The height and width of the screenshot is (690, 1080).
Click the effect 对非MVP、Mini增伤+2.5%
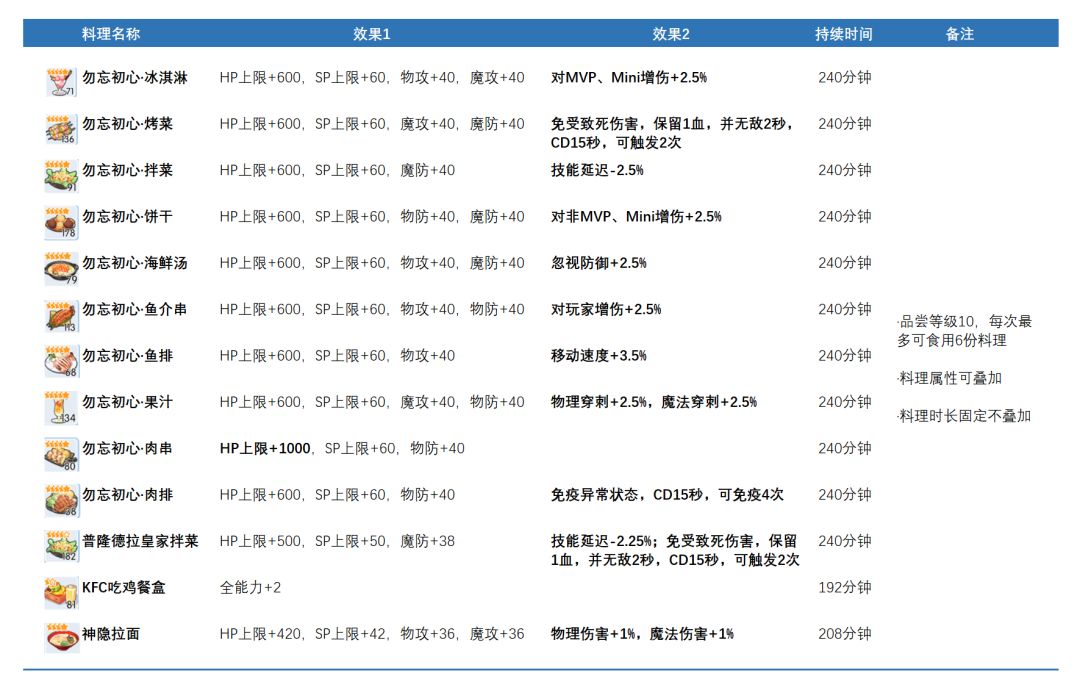pos(636,217)
